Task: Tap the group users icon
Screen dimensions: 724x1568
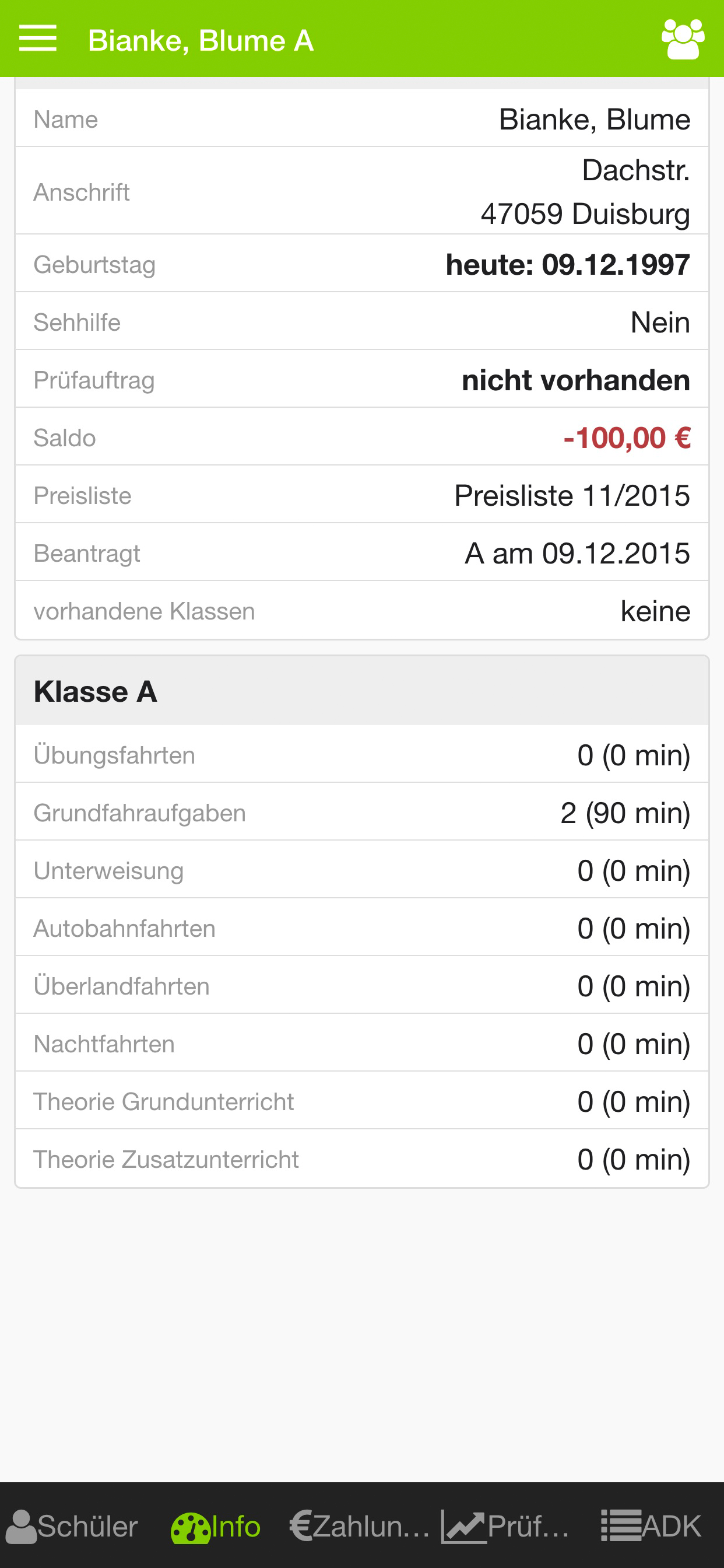Action: [x=683, y=40]
